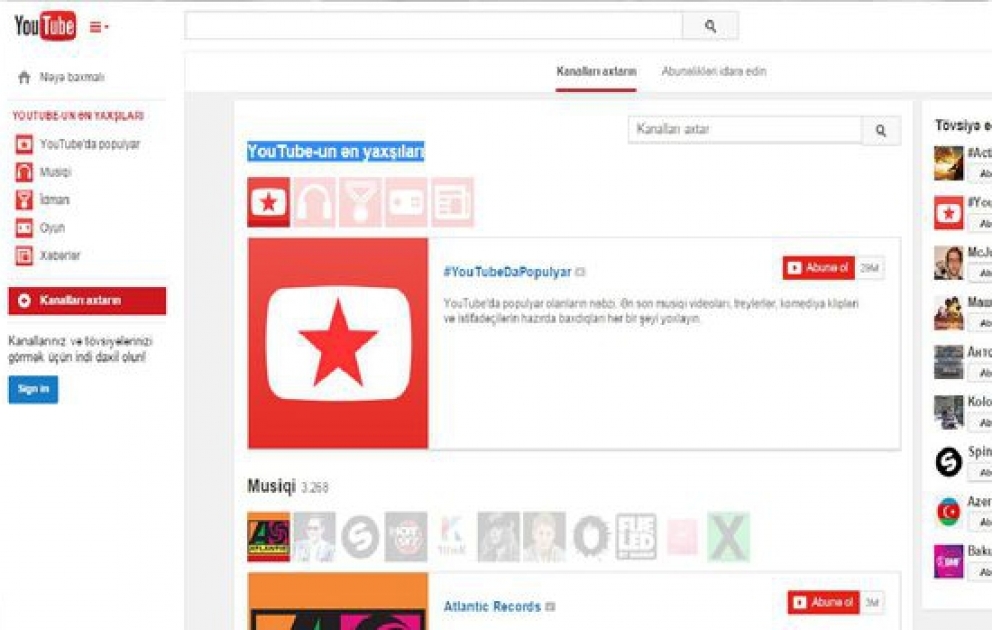Click the top search magnifier button
The width and height of the screenshot is (992, 630).
[710, 26]
